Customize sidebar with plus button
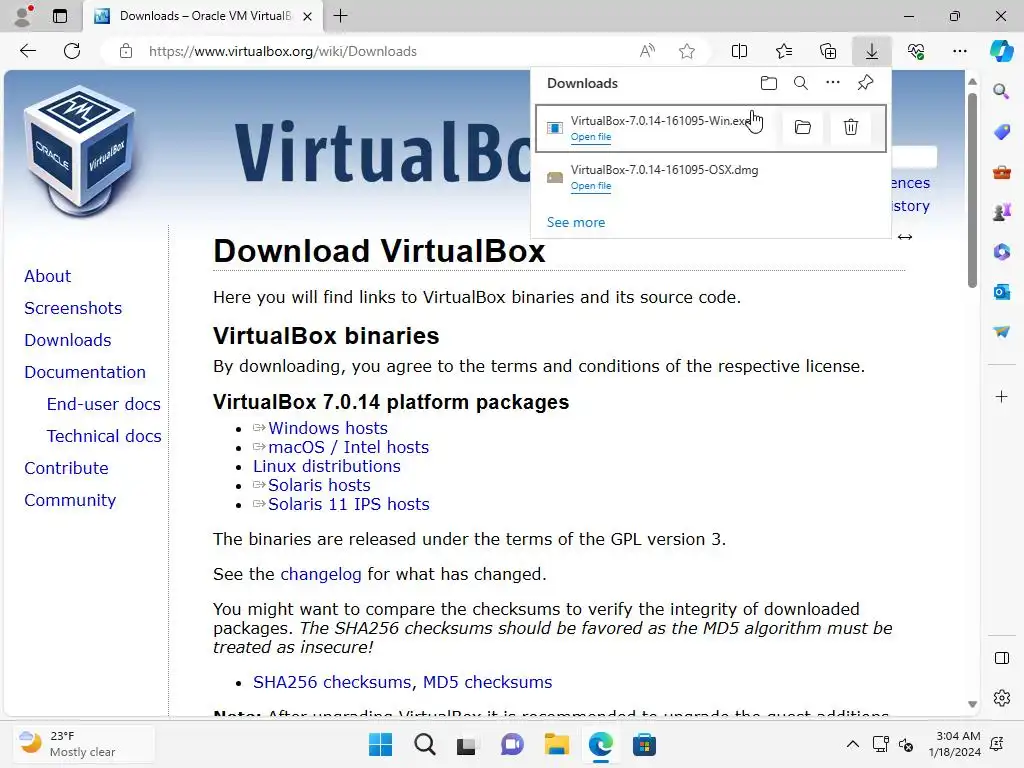Viewport: 1024px width, 768px height. pyautogui.click(x=1001, y=396)
